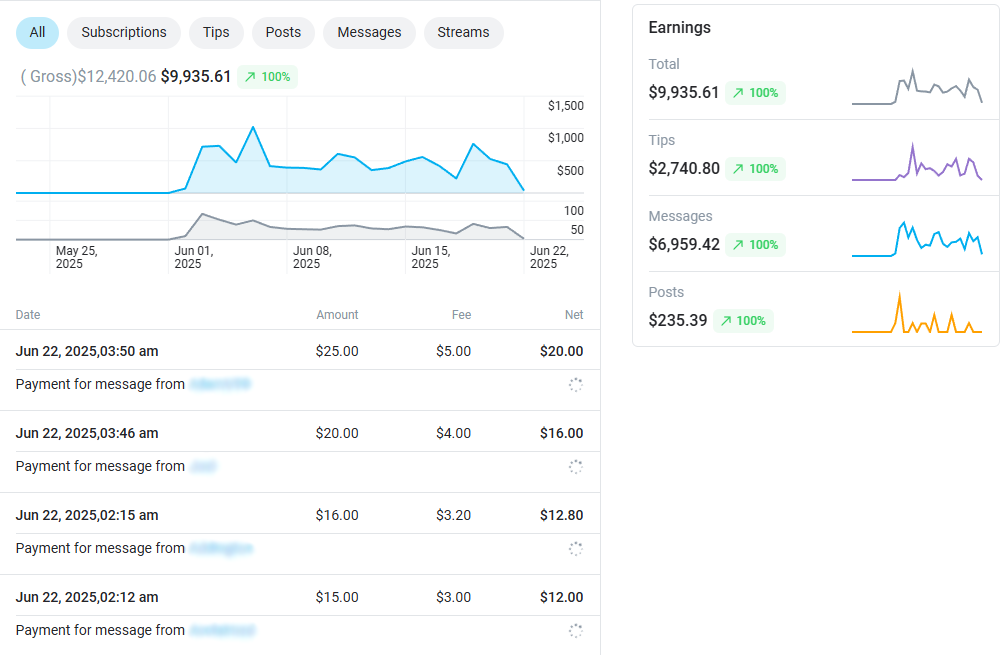Filter earnings by Posts
The image size is (1002, 655).
[283, 32]
